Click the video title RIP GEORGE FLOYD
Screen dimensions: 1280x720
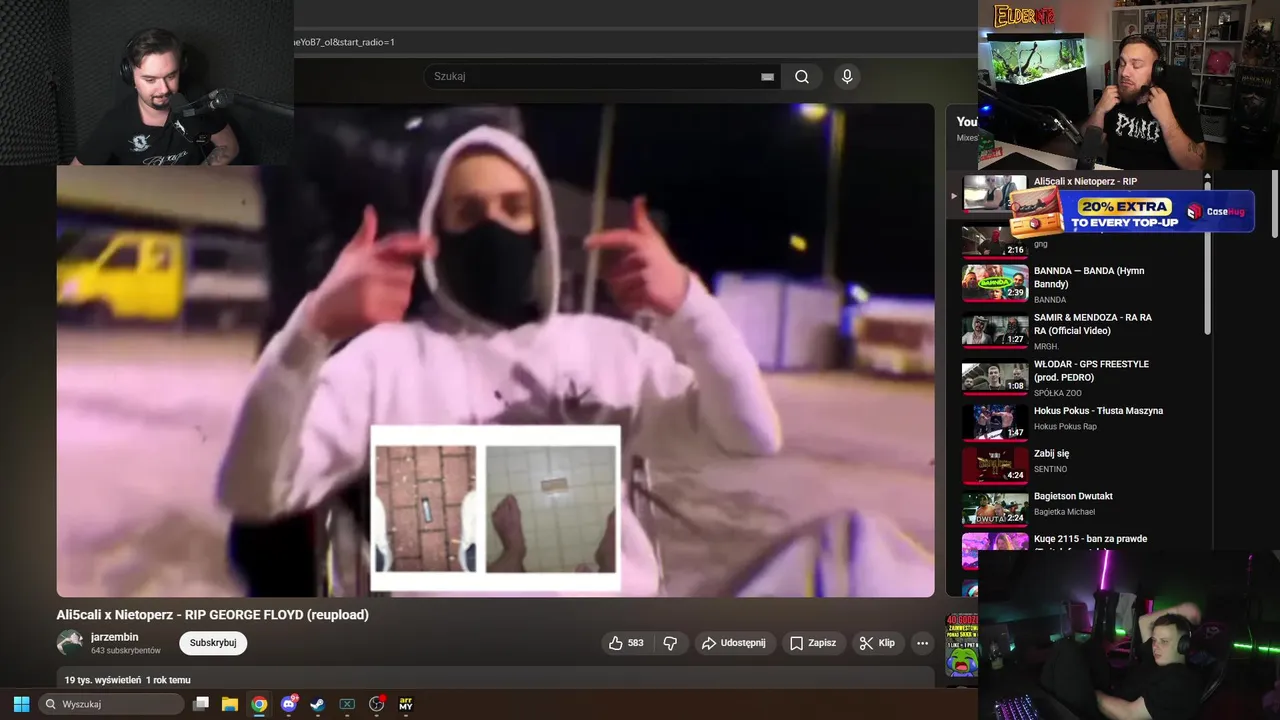pos(213,615)
